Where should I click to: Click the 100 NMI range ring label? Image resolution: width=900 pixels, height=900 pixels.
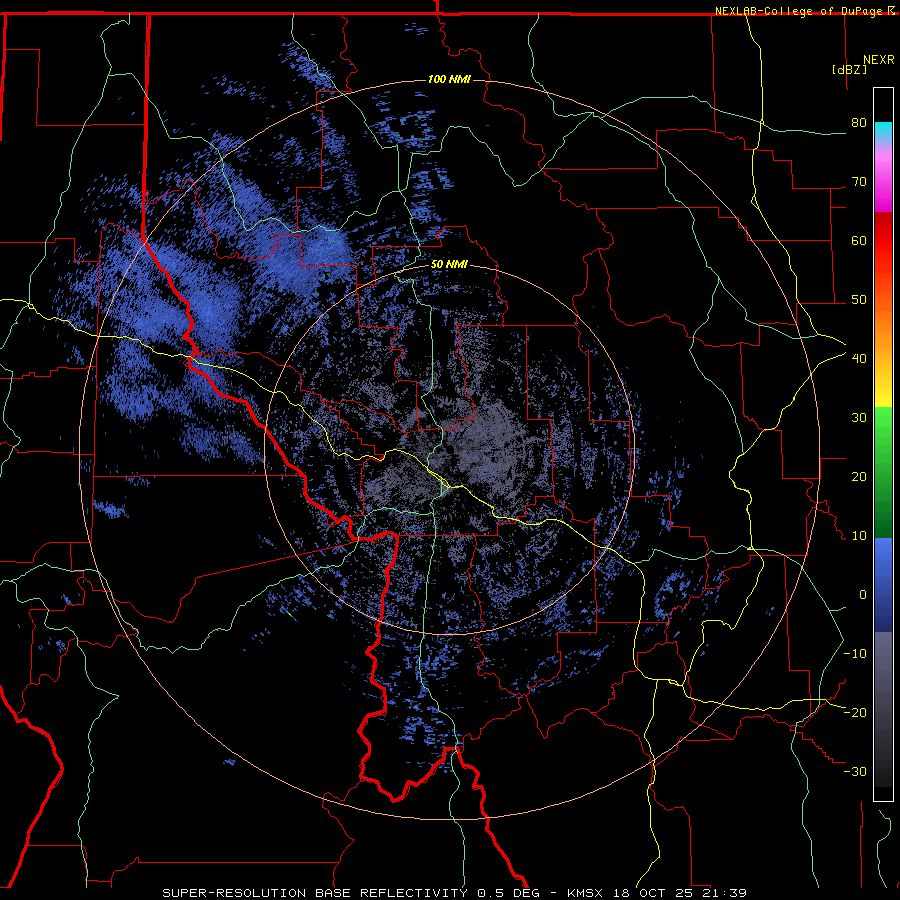click(x=449, y=79)
